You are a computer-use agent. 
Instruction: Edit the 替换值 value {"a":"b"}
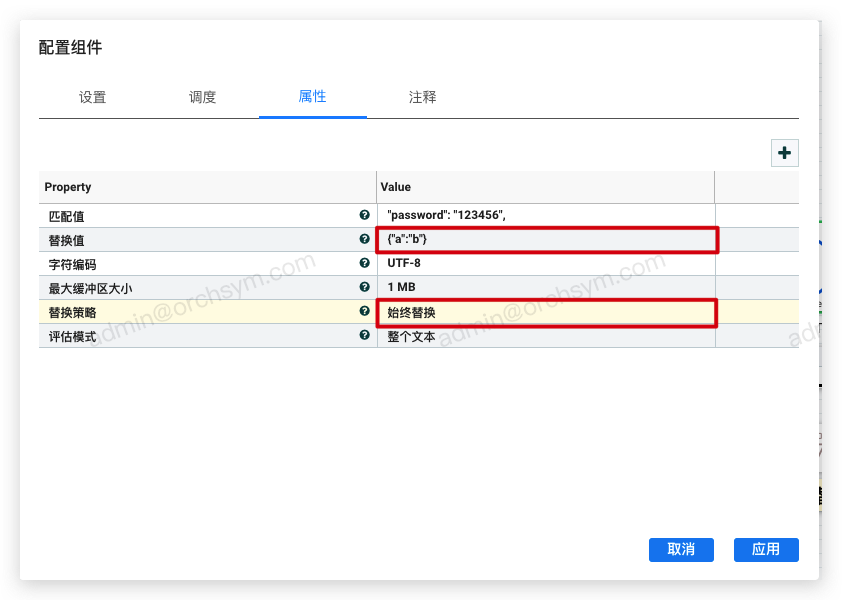point(545,240)
